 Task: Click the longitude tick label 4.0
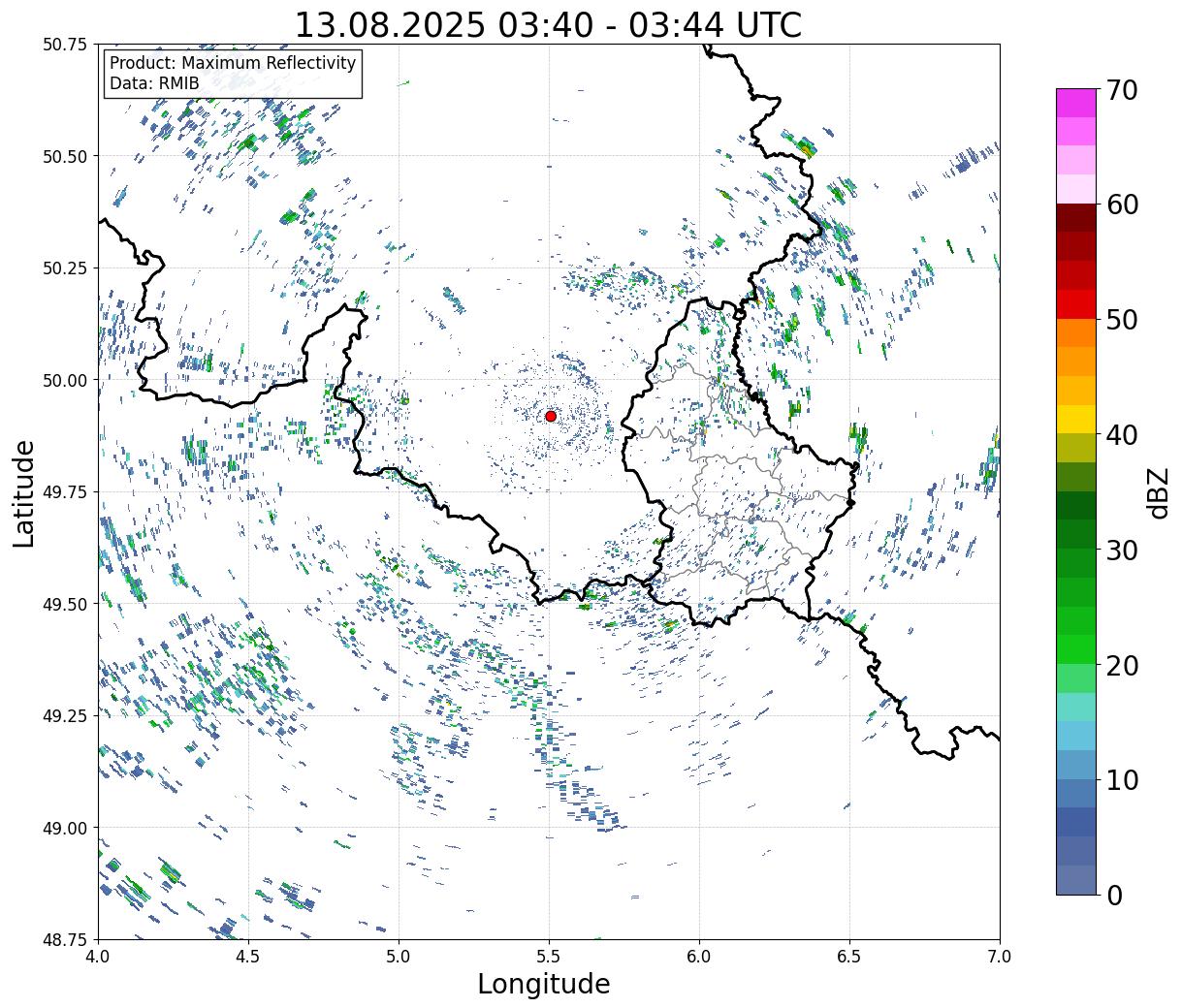(x=98, y=957)
